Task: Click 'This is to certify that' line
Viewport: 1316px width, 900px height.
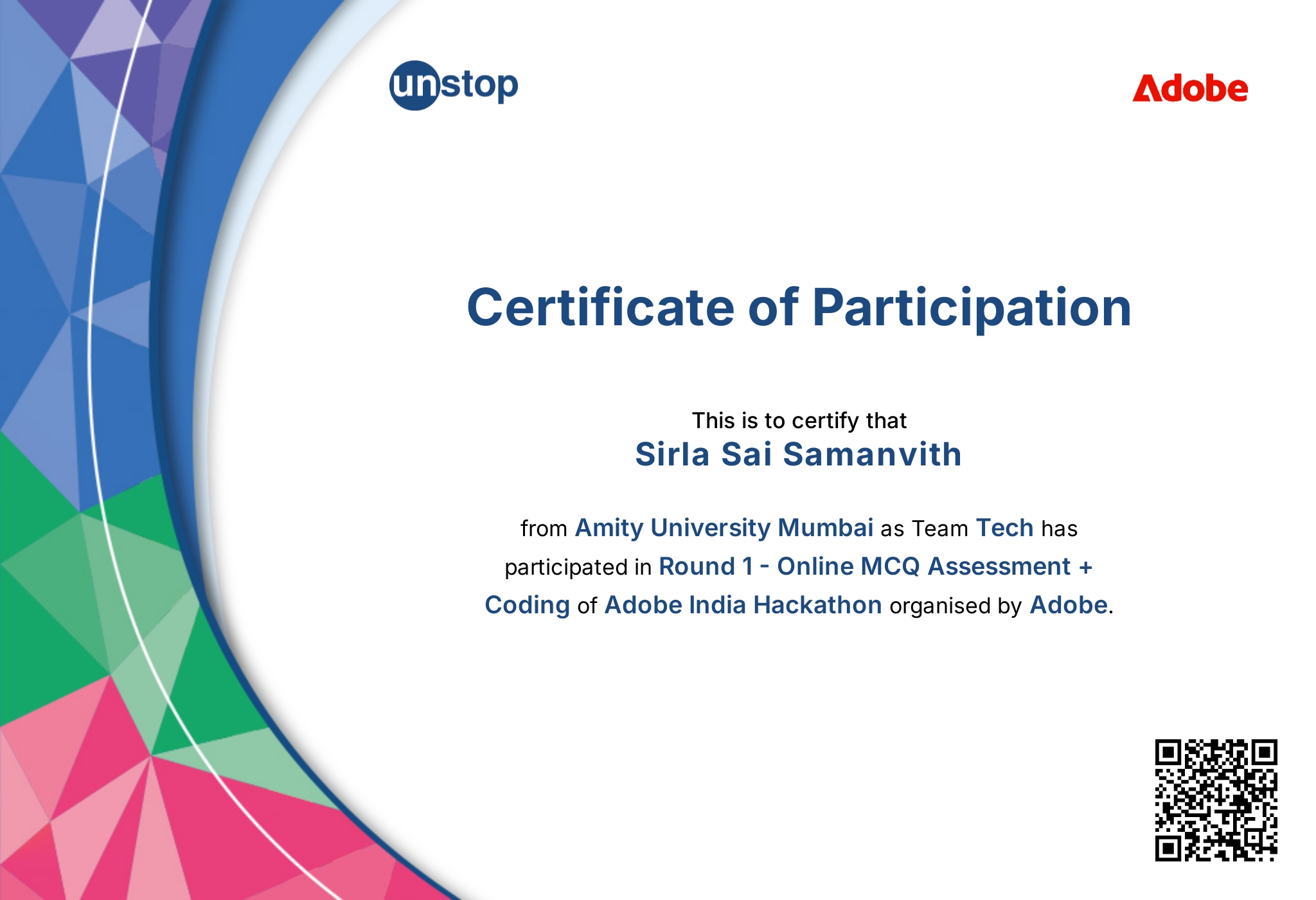Action: coord(799,420)
